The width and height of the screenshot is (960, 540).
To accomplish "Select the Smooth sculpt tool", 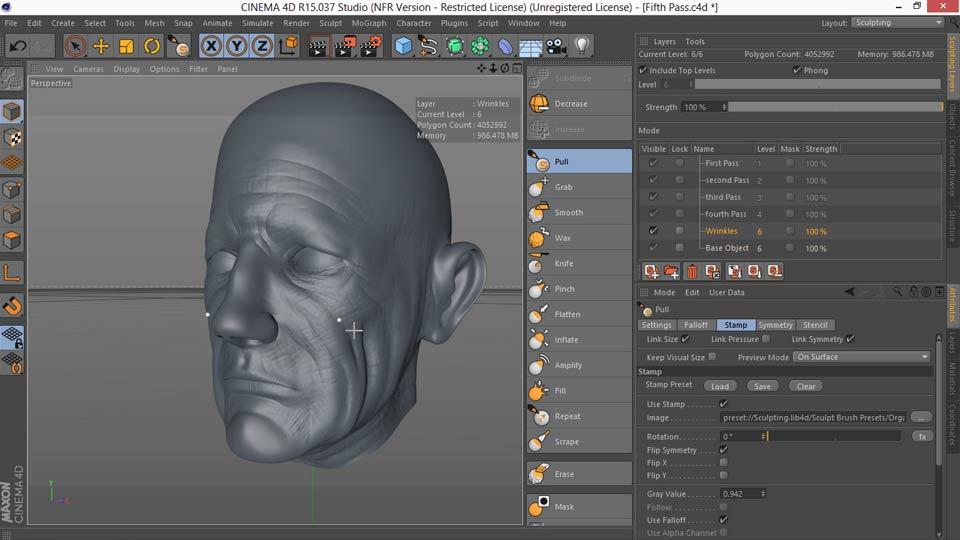I will click(x=568, y=213).
